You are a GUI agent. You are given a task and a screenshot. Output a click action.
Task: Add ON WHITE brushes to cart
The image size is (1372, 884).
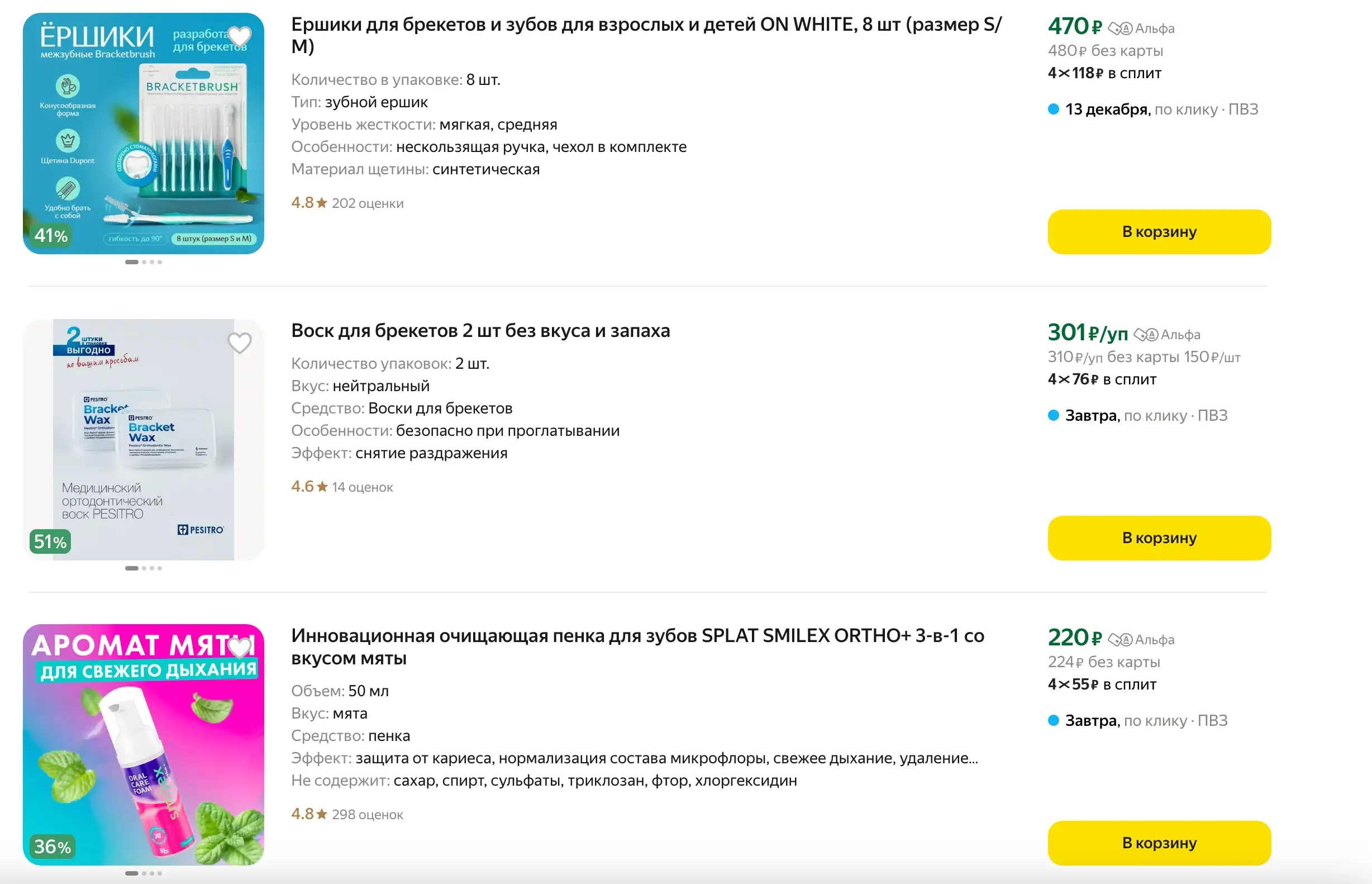[1159, 232]
